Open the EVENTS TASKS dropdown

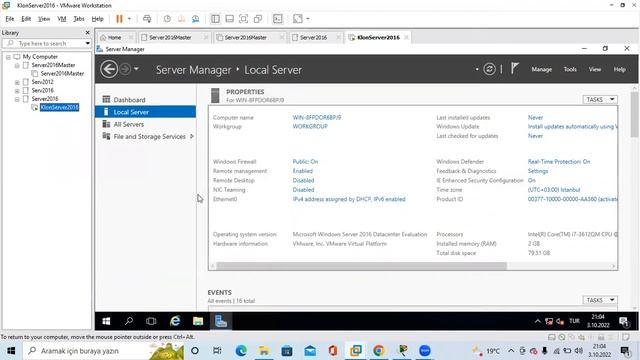click(x=600, y=300)
